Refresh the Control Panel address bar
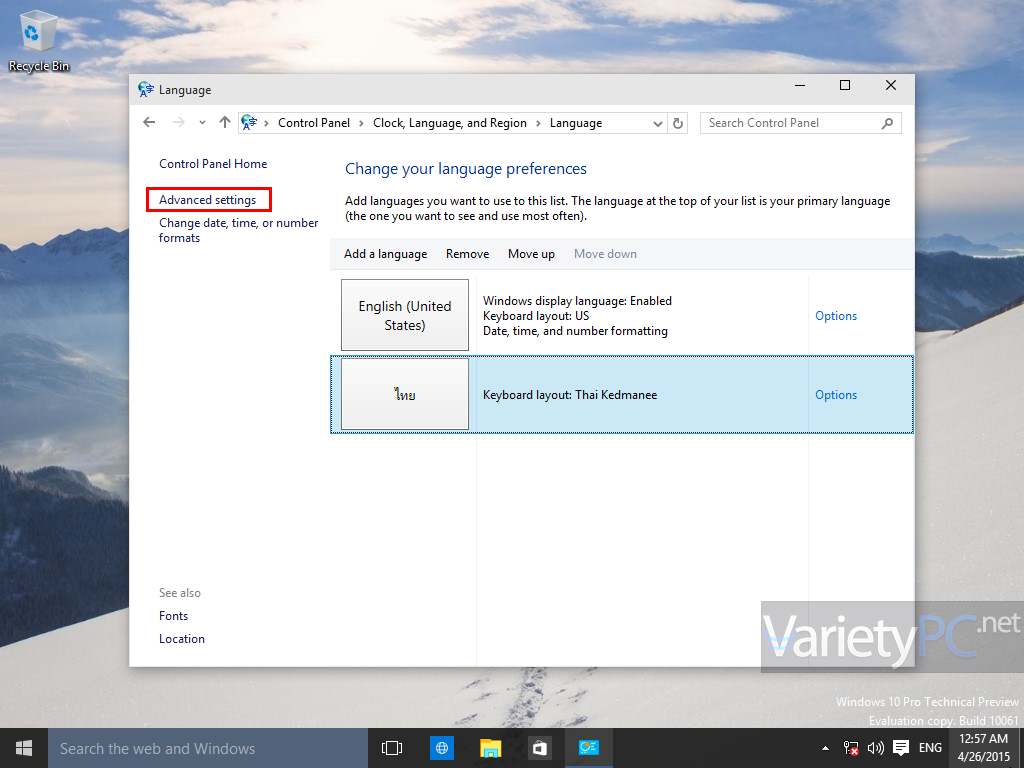1024x768 pixels. coord(678,123)
